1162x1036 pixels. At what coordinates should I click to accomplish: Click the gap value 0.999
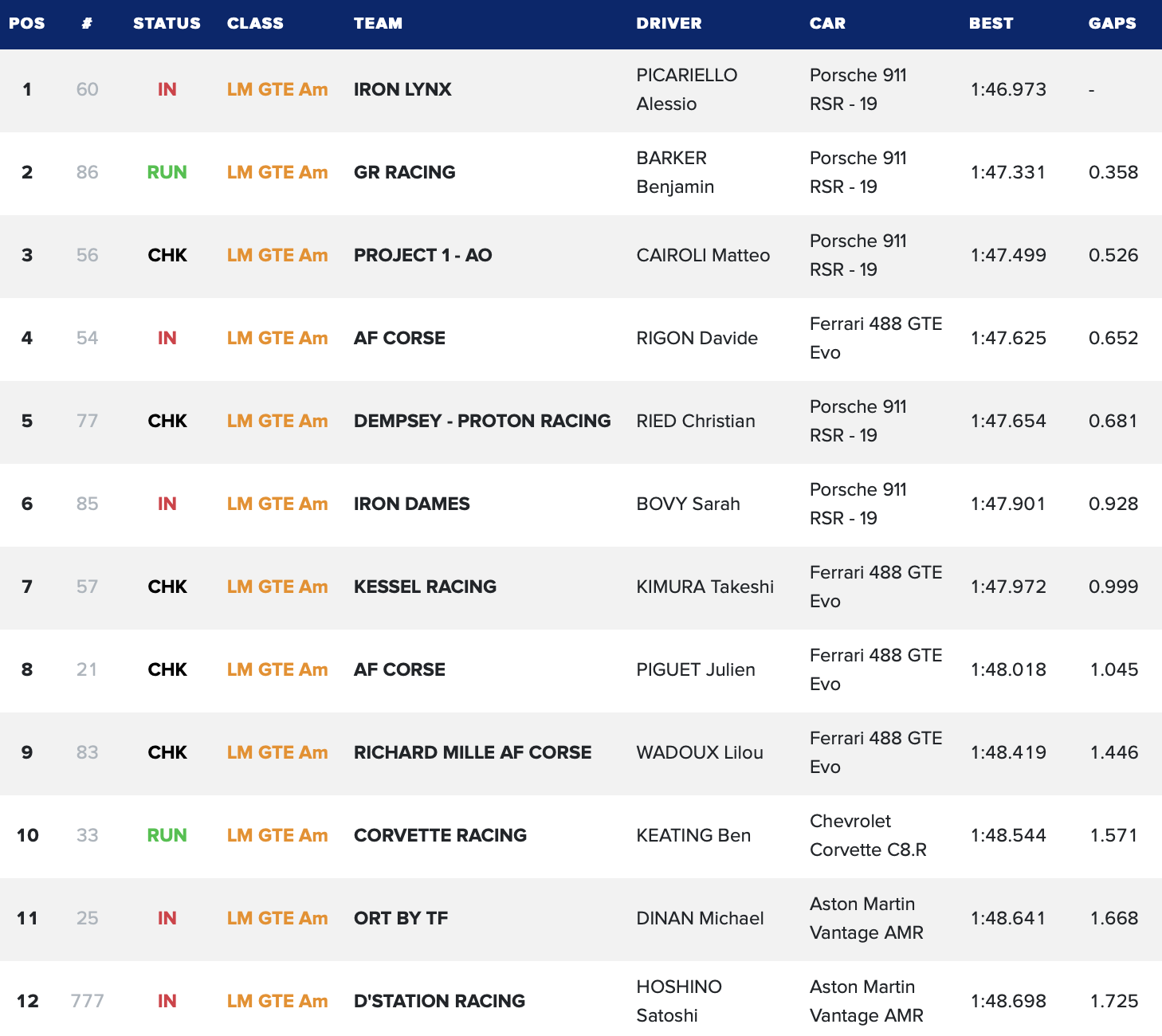(1113, 587)
